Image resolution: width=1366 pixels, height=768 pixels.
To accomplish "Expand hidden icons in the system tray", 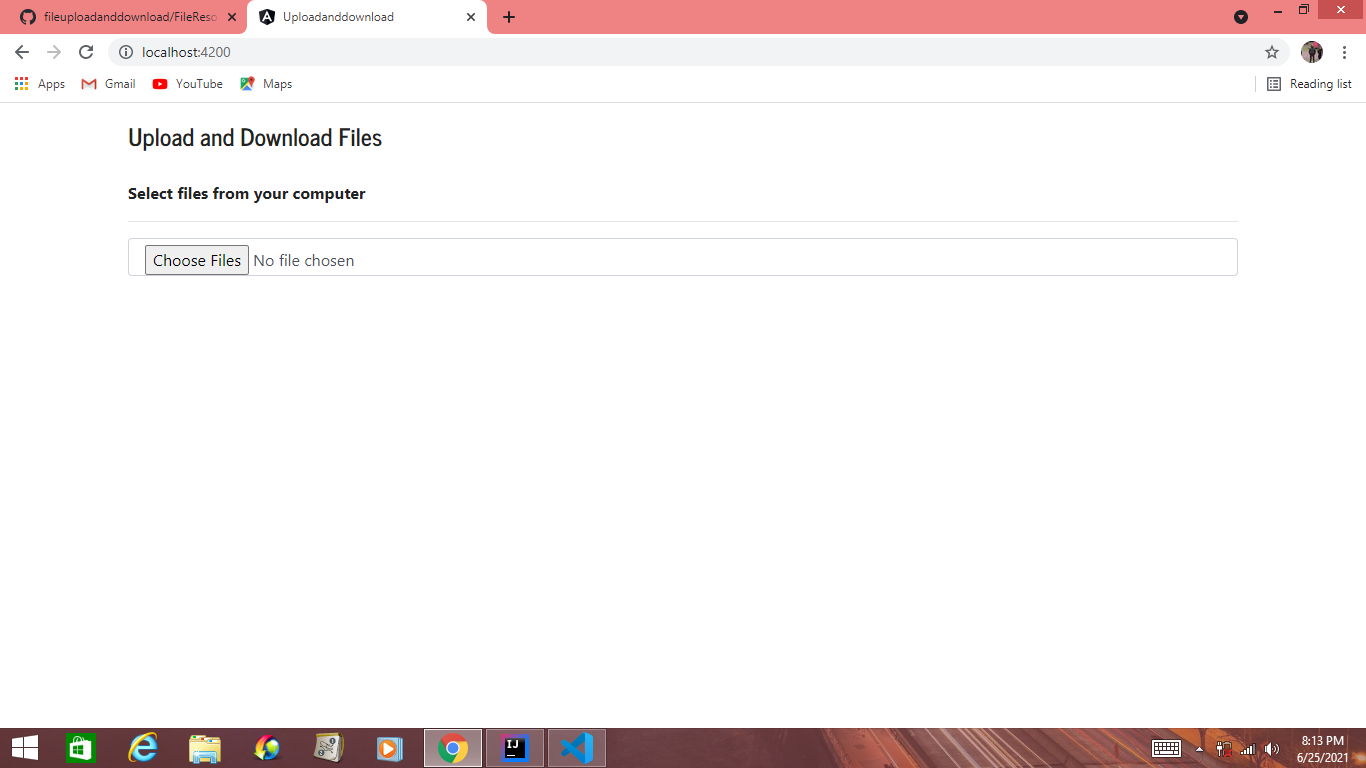I will click(x=1198, y=748).
